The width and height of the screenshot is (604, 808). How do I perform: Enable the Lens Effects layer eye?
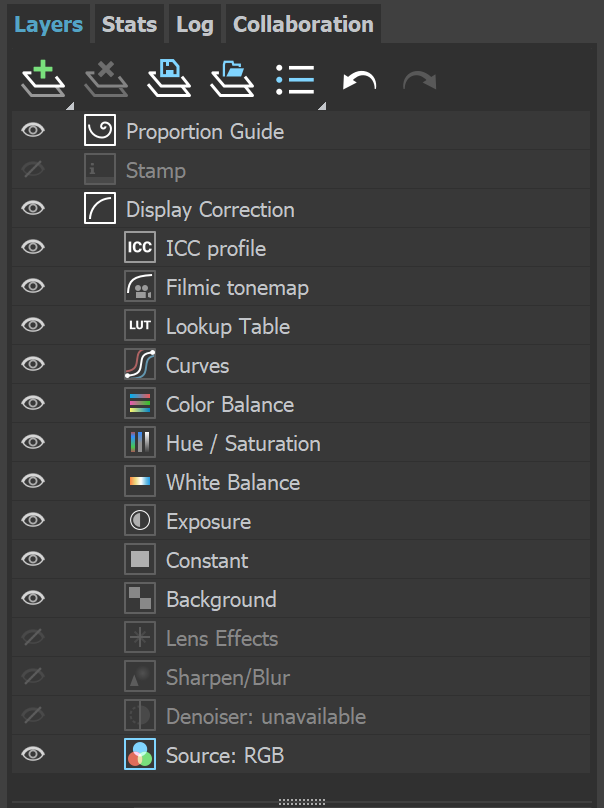[33, 637]
